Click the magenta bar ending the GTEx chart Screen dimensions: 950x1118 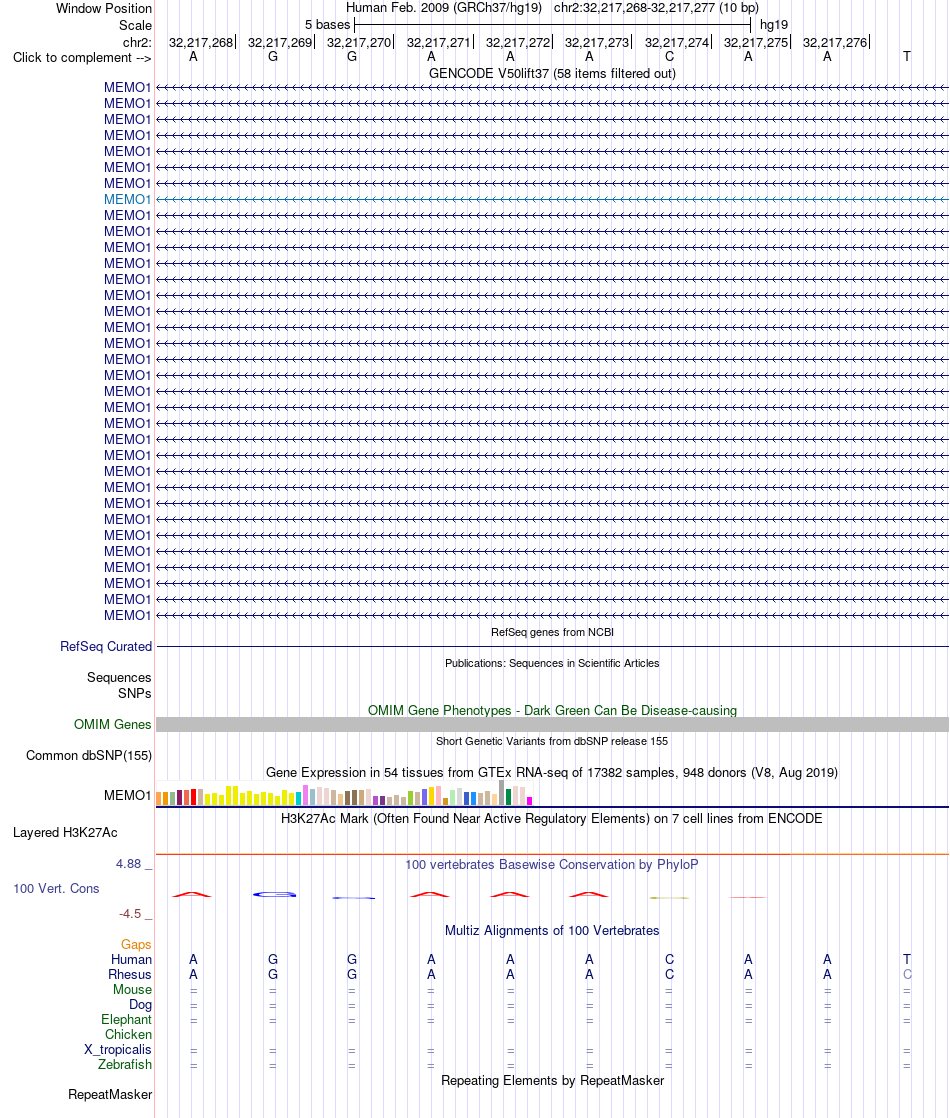[x=529, y=801]
